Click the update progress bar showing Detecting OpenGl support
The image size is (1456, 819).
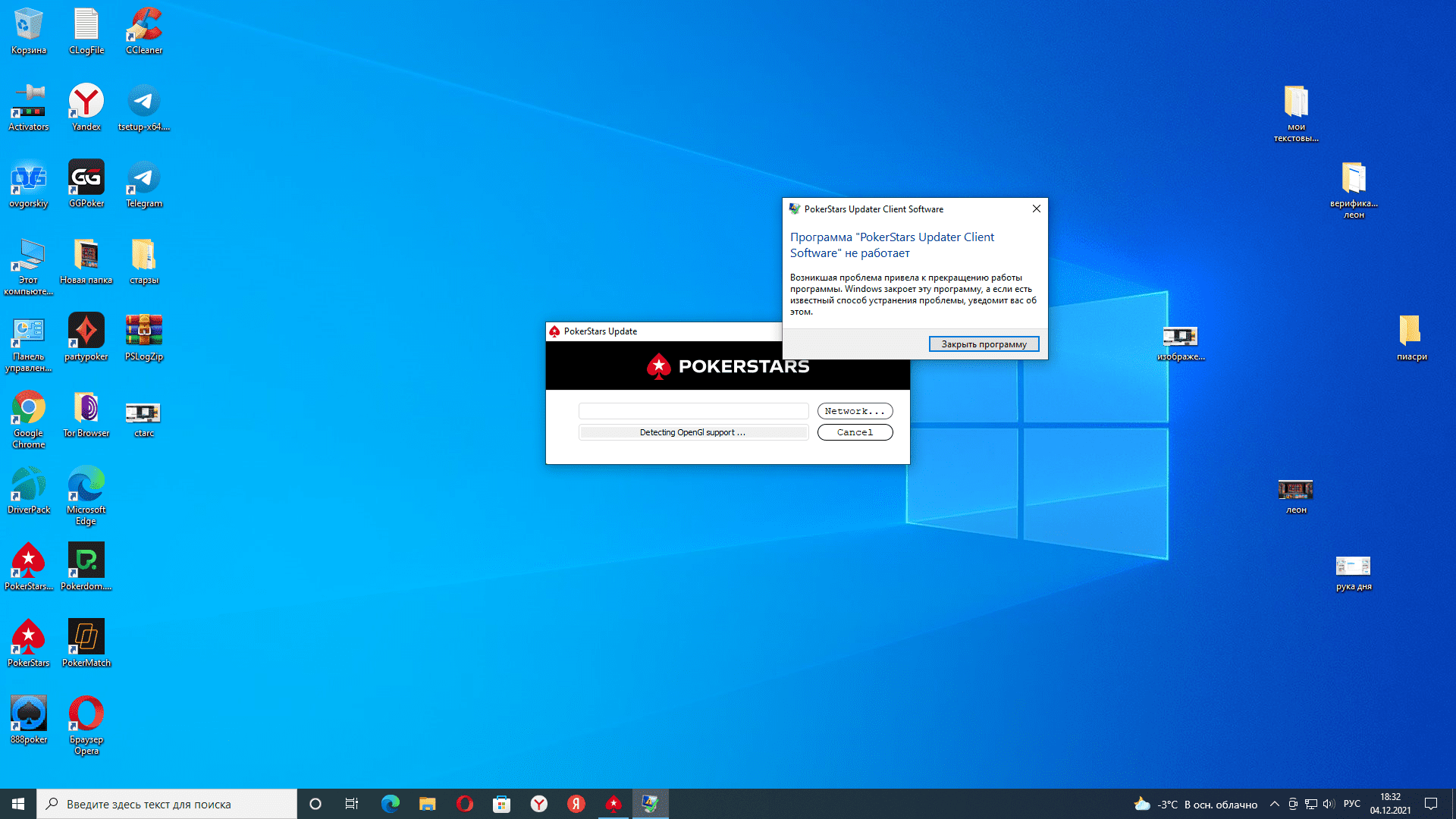click(x=693, y=432)
